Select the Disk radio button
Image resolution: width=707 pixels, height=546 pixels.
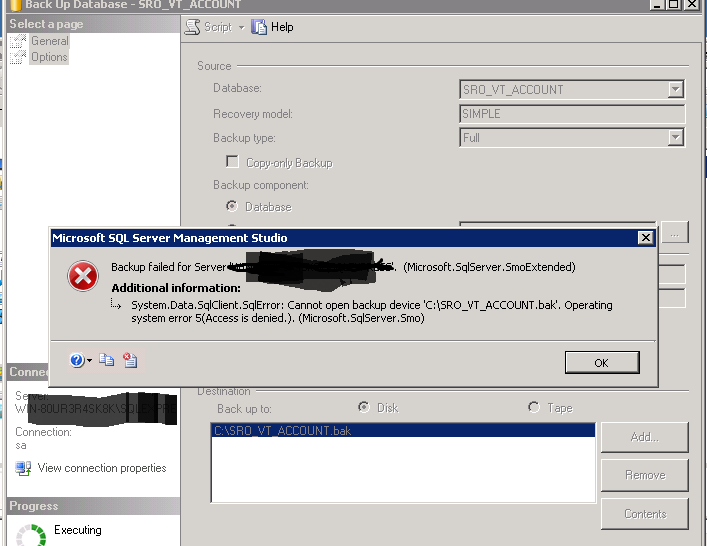pyautogui.click(x=364, y=407)
